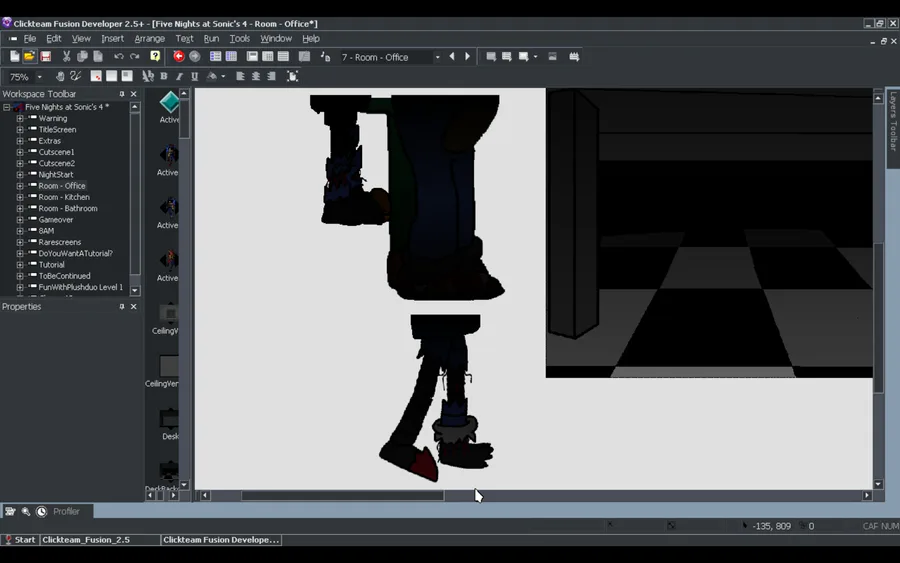The height and width of the screenshot is (563, 900).
Task: Click the Cut scissors icon
Action: pos(66,57)
